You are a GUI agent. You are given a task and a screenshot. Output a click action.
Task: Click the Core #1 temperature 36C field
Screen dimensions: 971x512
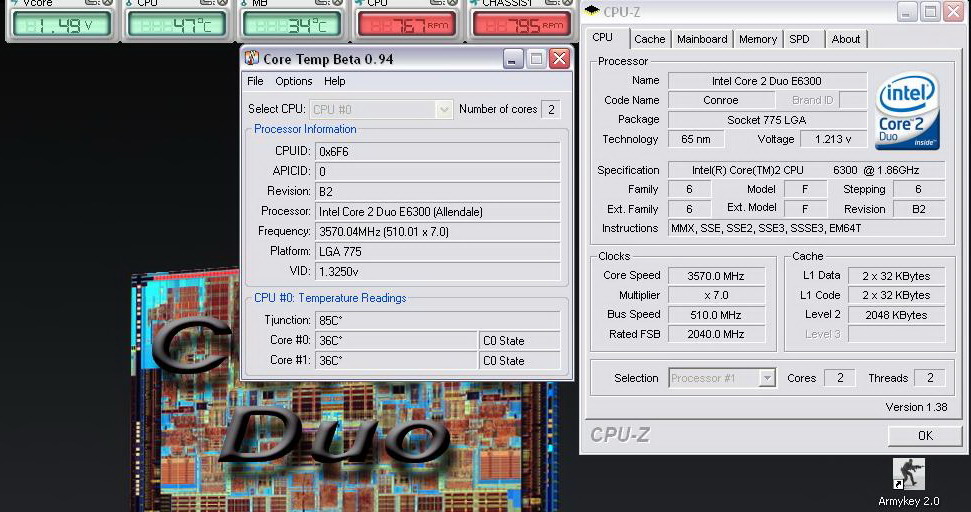pyautogui.click(x=396, y=360)
